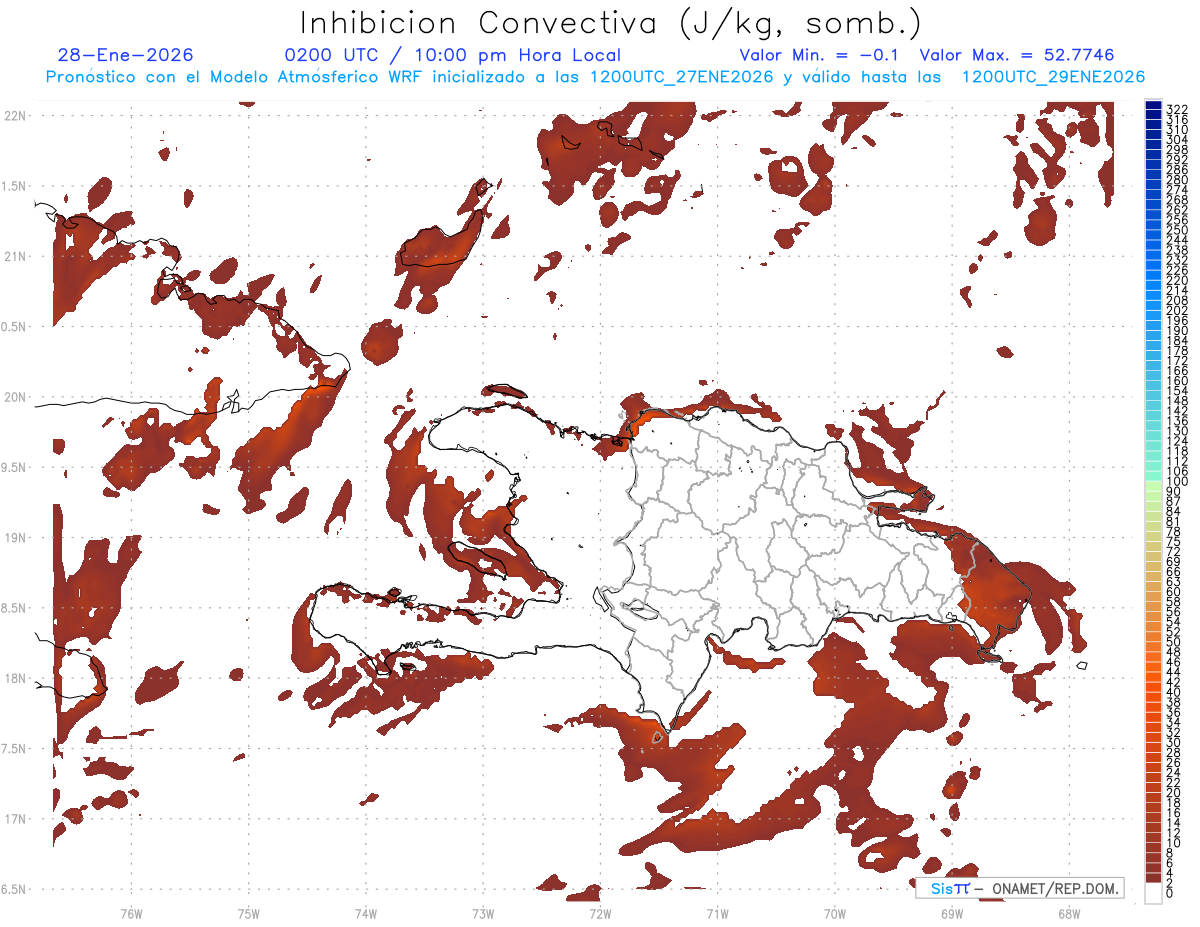Click the date "28-Ene-2026"
The image size is (1200, 927).
point(125,55)
